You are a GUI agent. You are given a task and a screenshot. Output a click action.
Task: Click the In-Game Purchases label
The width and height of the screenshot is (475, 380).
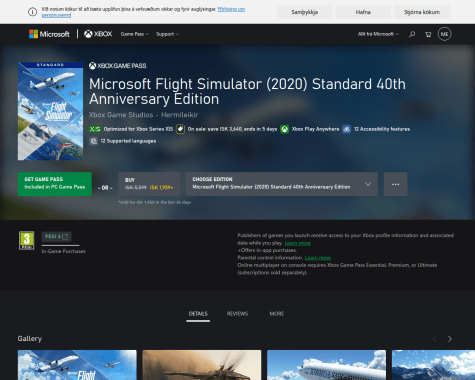point(64,251)
